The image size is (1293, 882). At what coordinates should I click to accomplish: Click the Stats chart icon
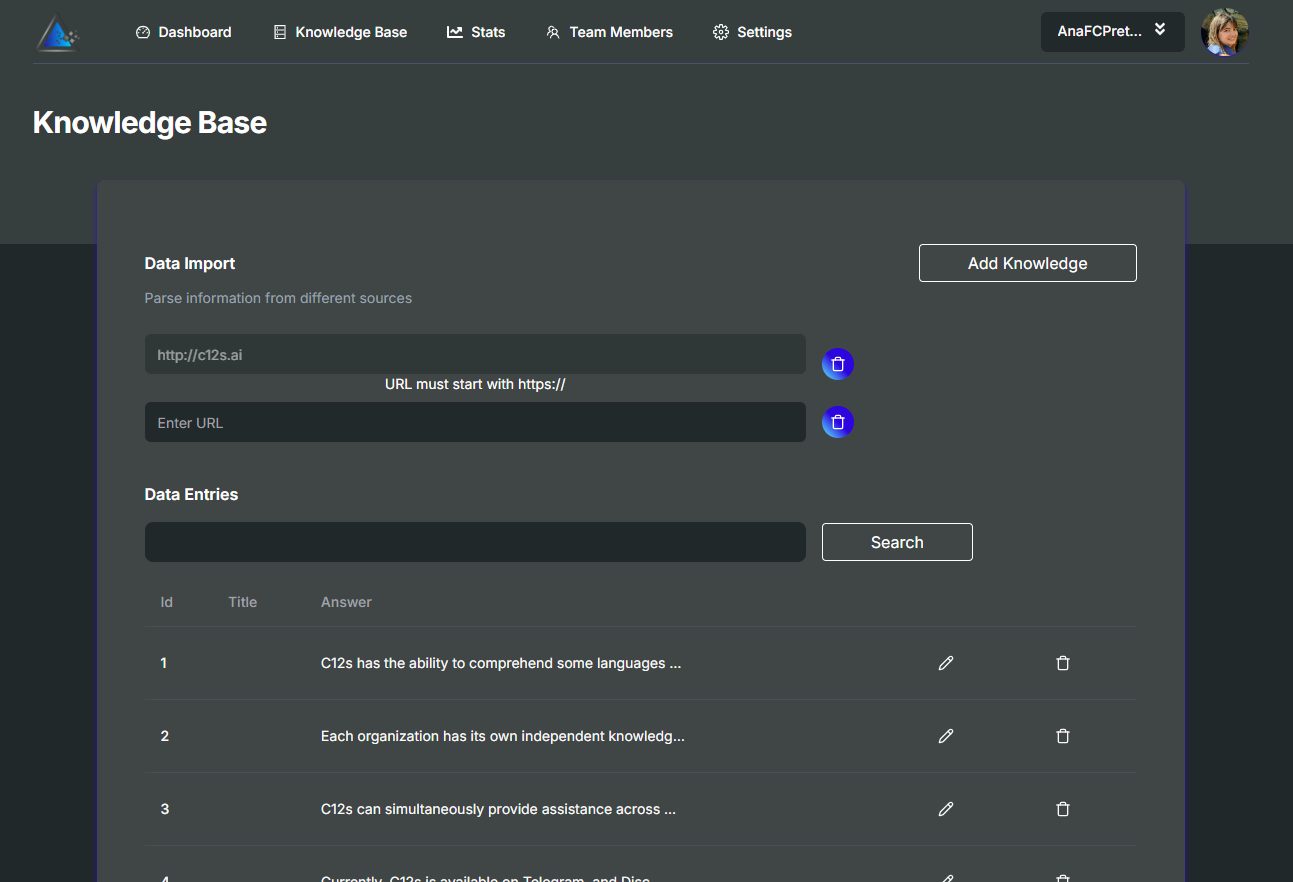(x=454, y=32)
